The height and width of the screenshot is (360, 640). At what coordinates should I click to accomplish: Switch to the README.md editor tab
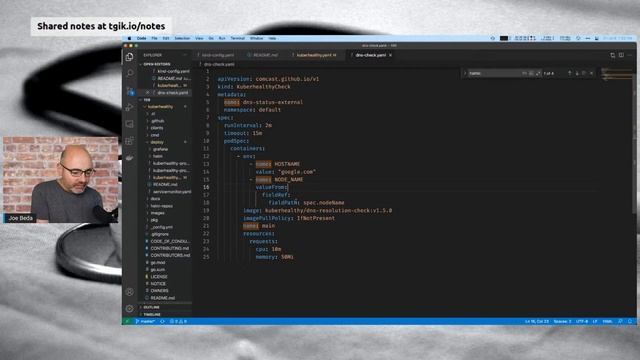264,55
